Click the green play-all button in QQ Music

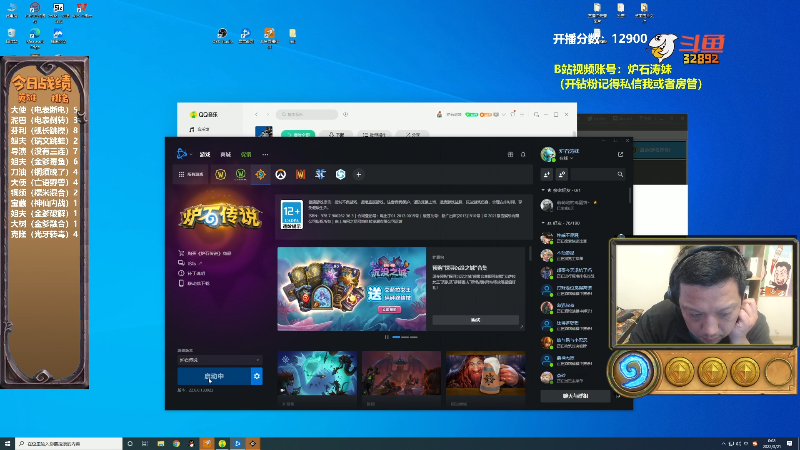pos(297,134)
